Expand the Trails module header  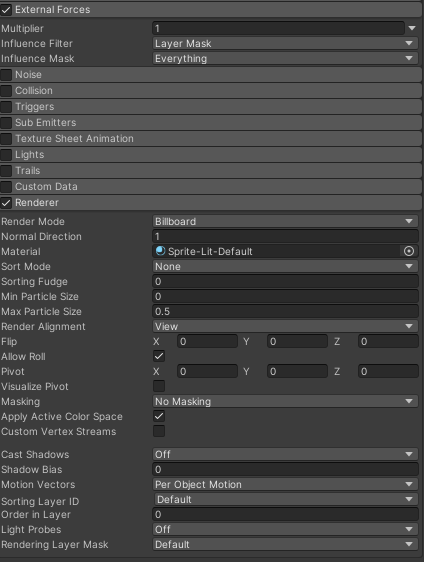tap(211, 171)
